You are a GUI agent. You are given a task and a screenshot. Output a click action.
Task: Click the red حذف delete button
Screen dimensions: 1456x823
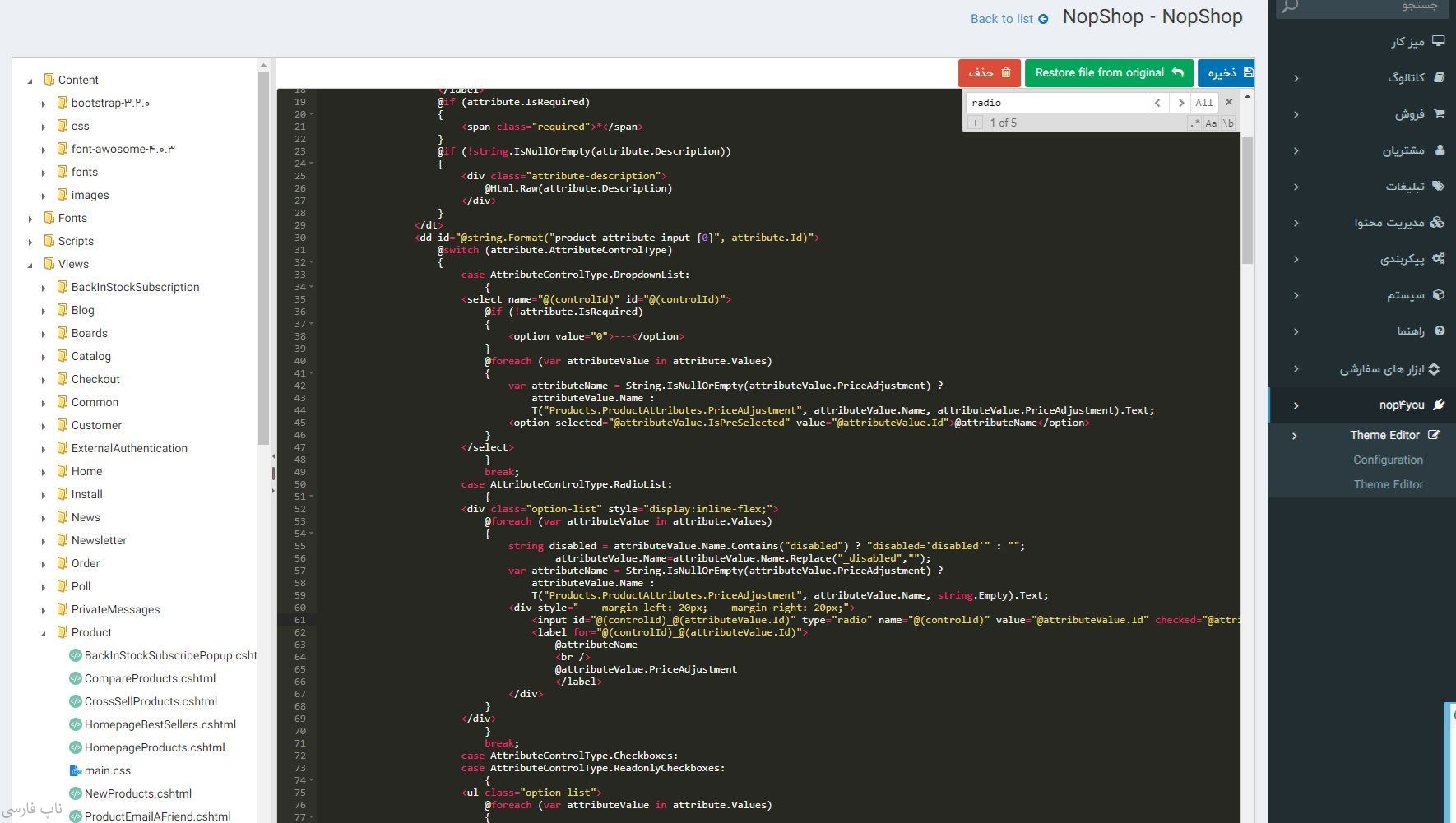(989, 73)
